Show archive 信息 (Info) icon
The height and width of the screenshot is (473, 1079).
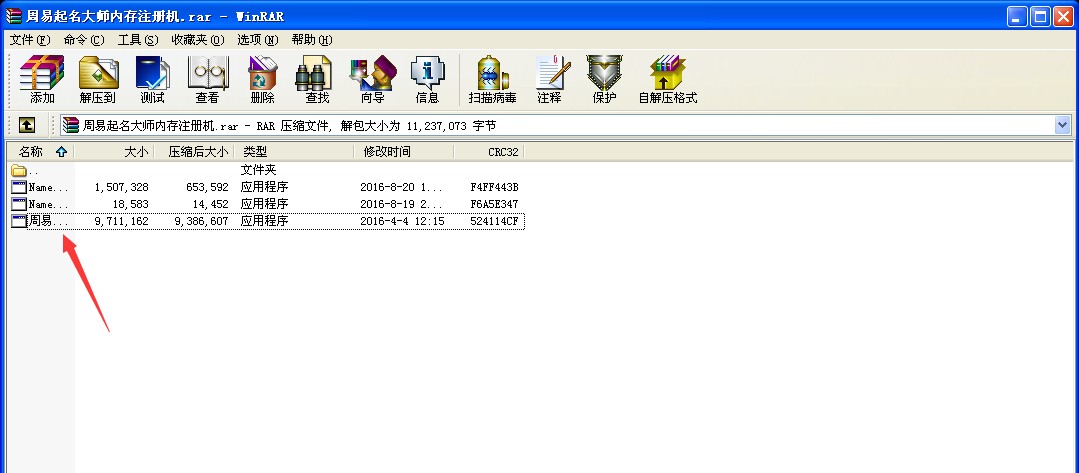click(427, 79)
